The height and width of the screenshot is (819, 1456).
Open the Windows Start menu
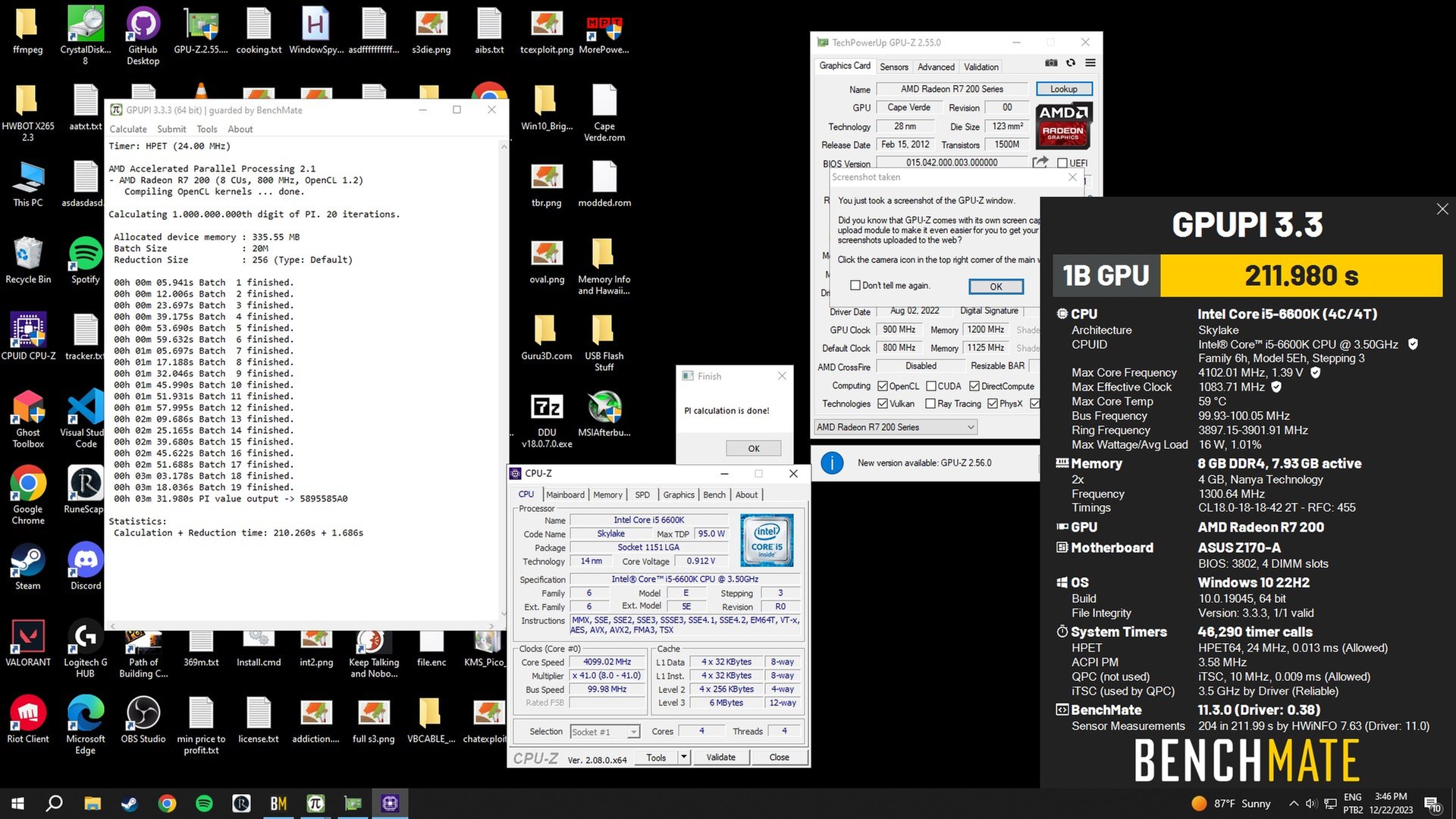[x=18, y=803]
